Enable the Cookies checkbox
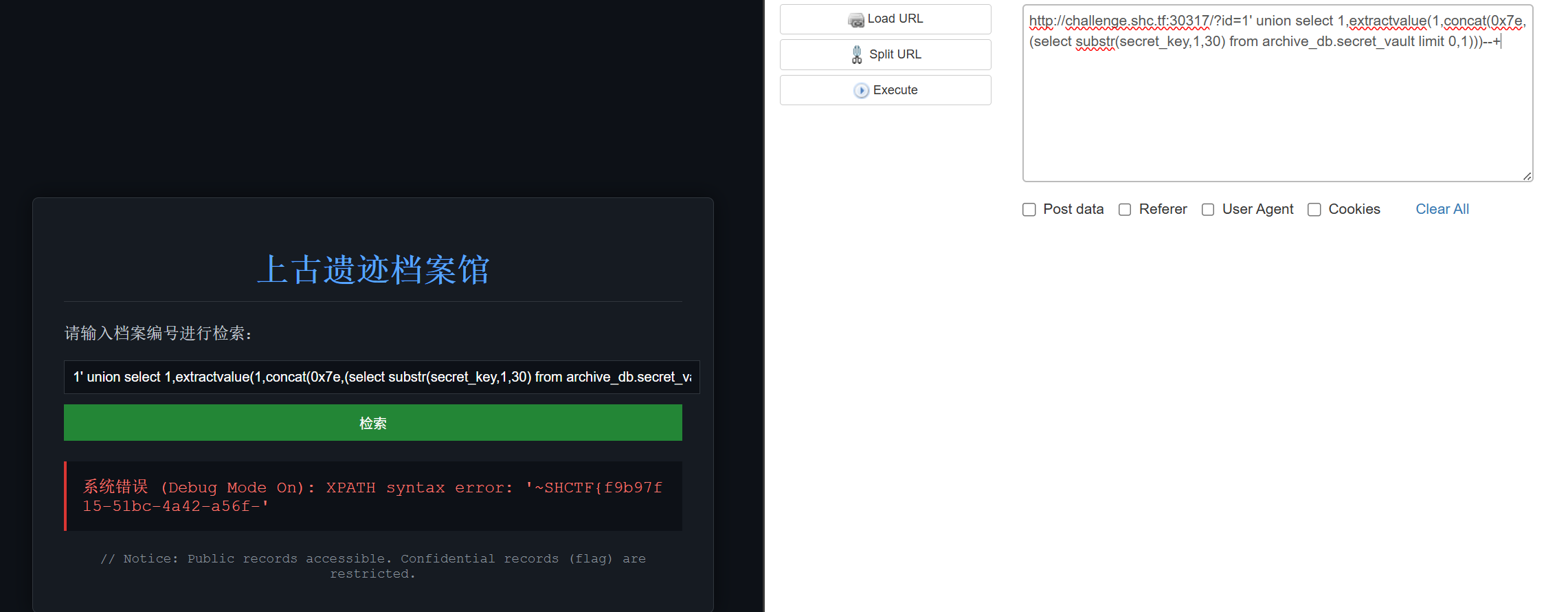The image size is (1568, 612). click(1314, 210)
